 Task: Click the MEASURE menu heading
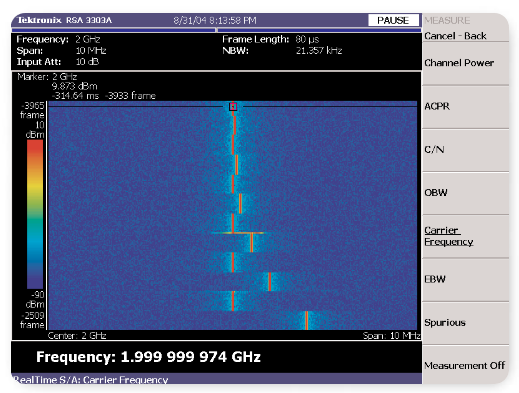tap(447, 21)
